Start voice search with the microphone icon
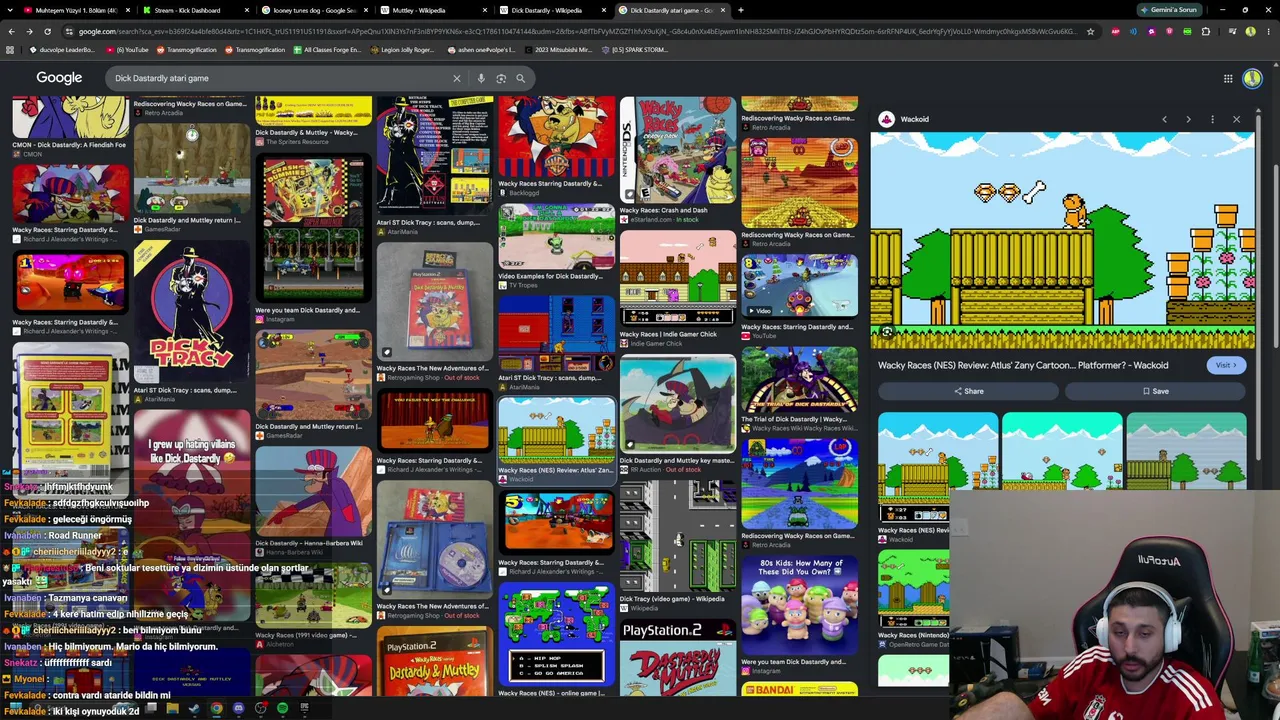 pyautogui.click(x=481, y=78)
